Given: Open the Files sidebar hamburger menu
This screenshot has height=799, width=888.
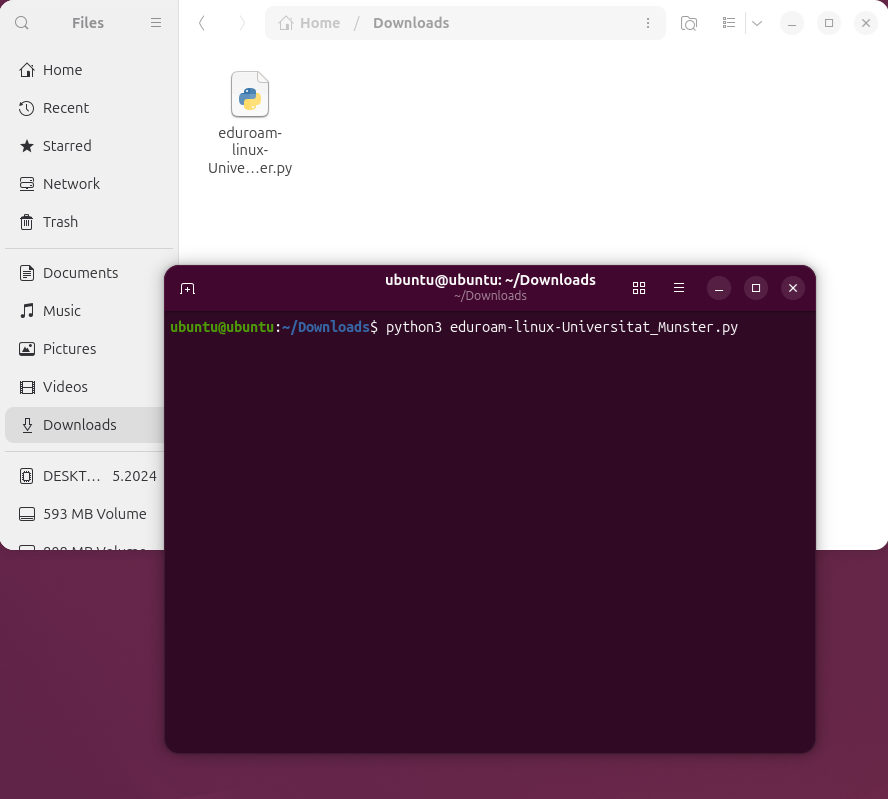Looking at the screenshot, I should (156, 23).
